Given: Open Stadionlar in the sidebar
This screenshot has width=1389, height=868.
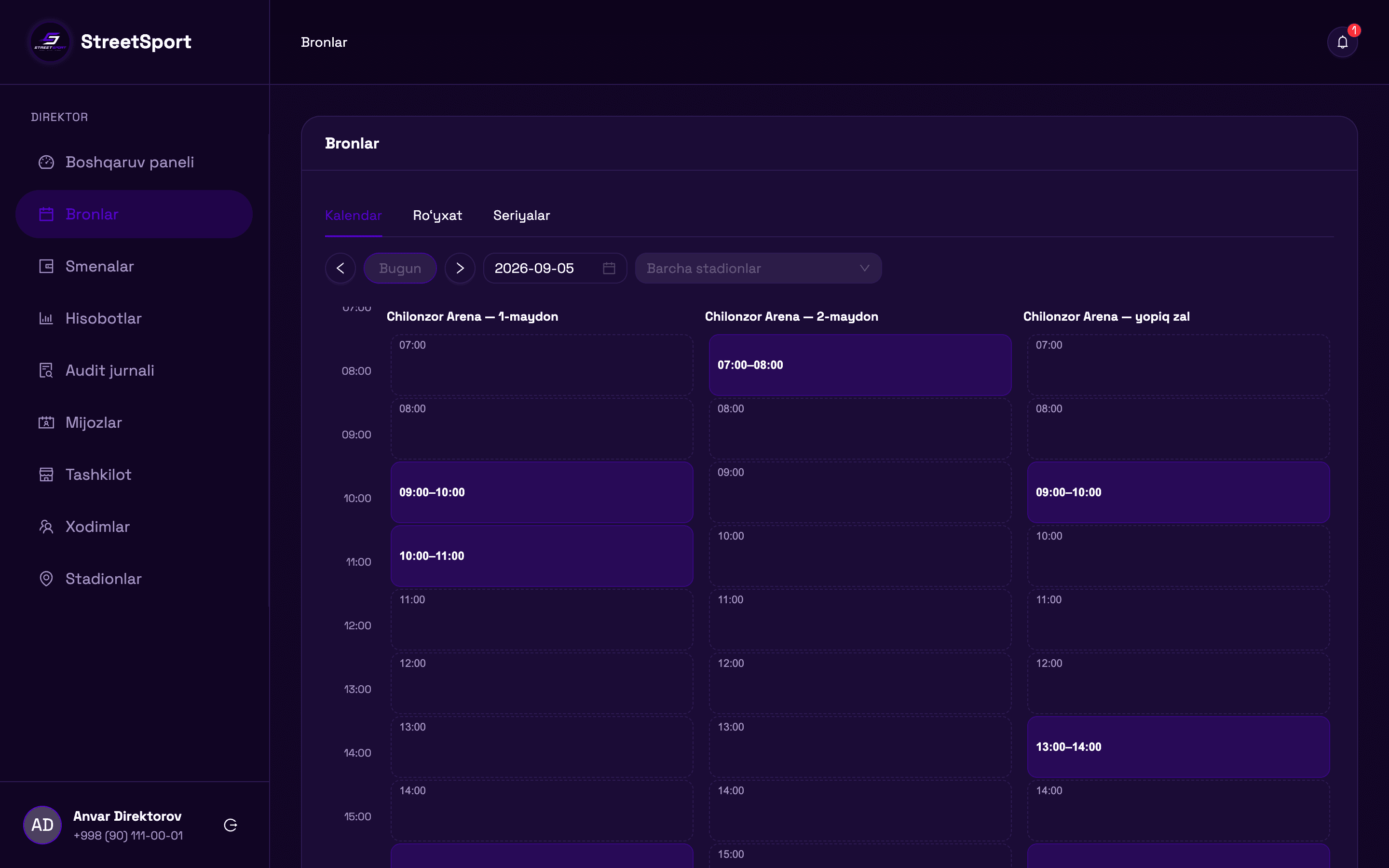Looking at the screenshot, I should click(134, 579).
